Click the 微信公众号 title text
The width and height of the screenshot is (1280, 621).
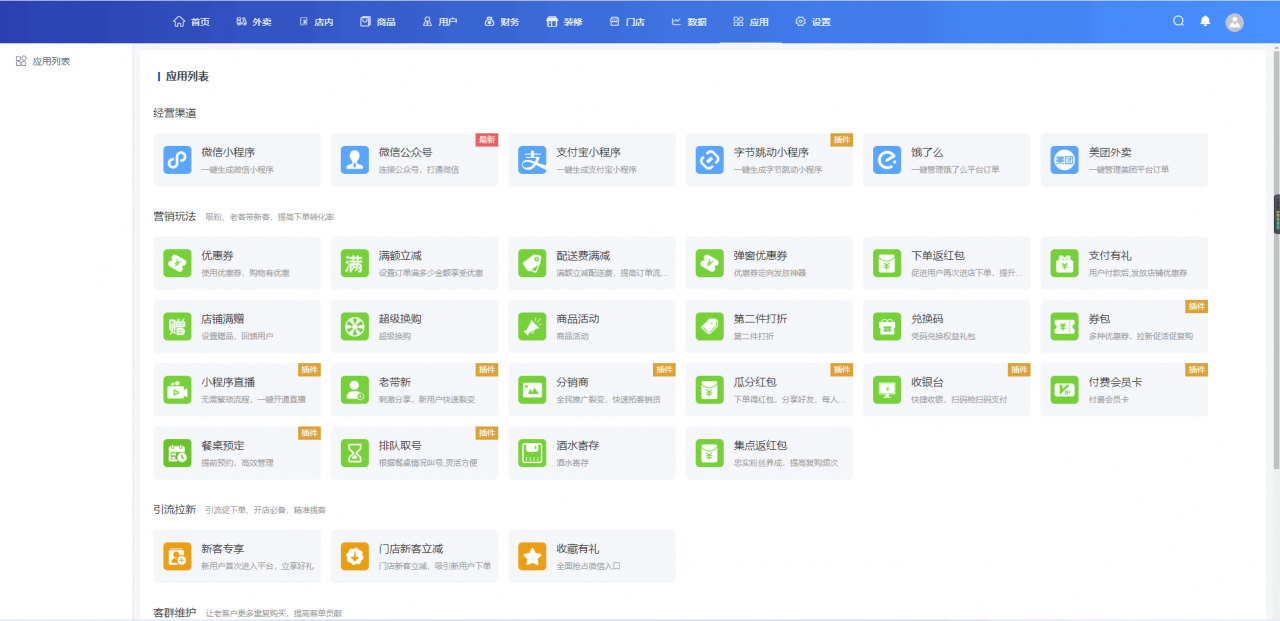(x=405, y=153)
